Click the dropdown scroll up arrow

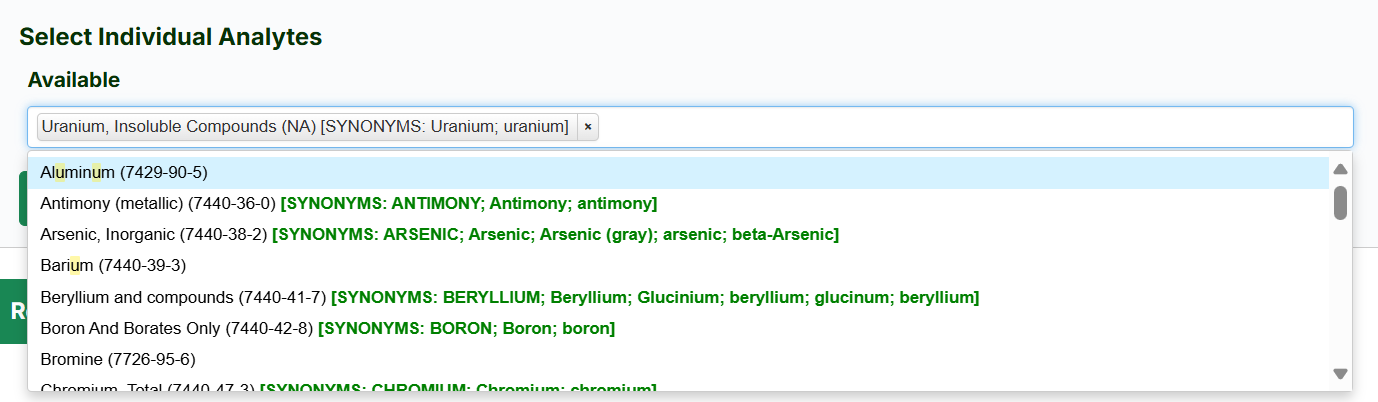tap(1340, 169)
